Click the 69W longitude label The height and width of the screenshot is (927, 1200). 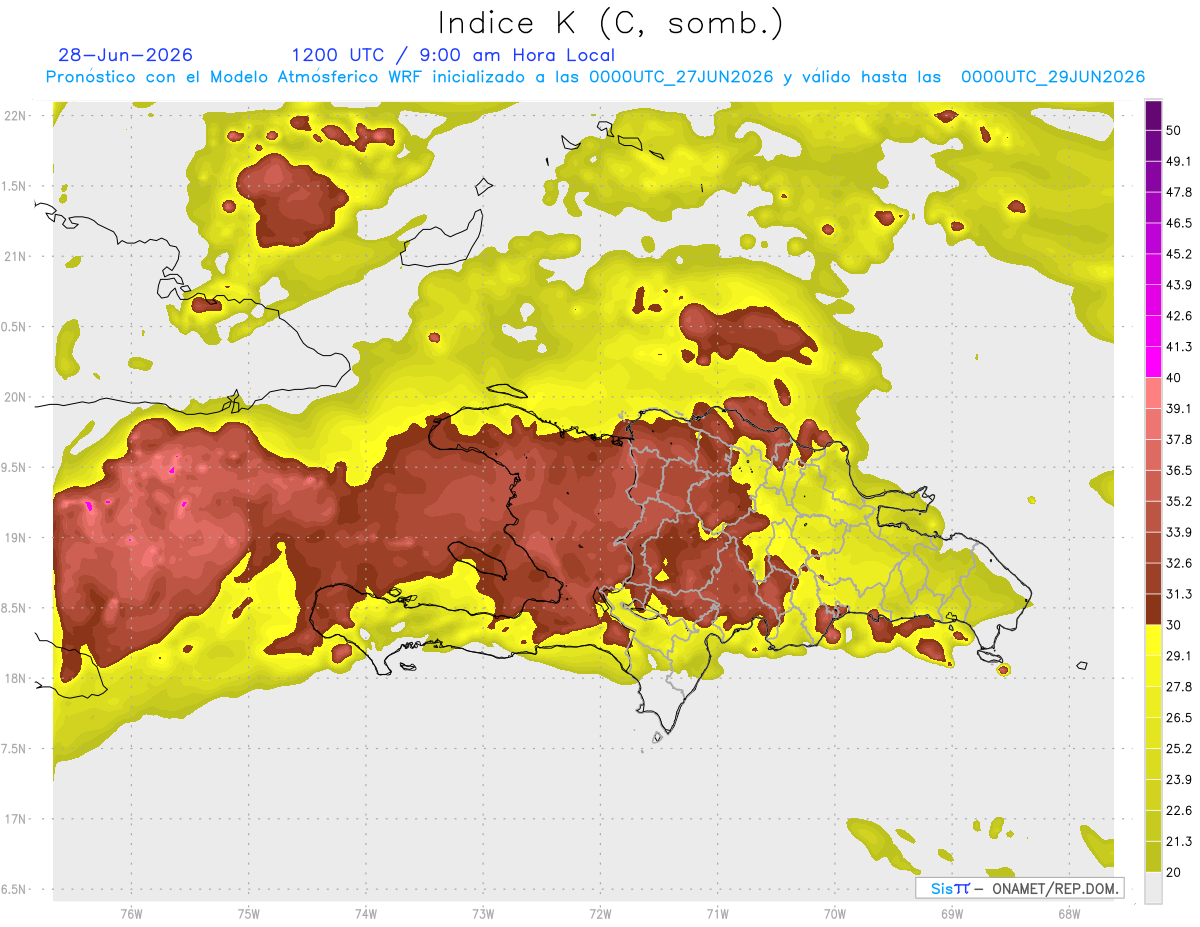[952, 914]
